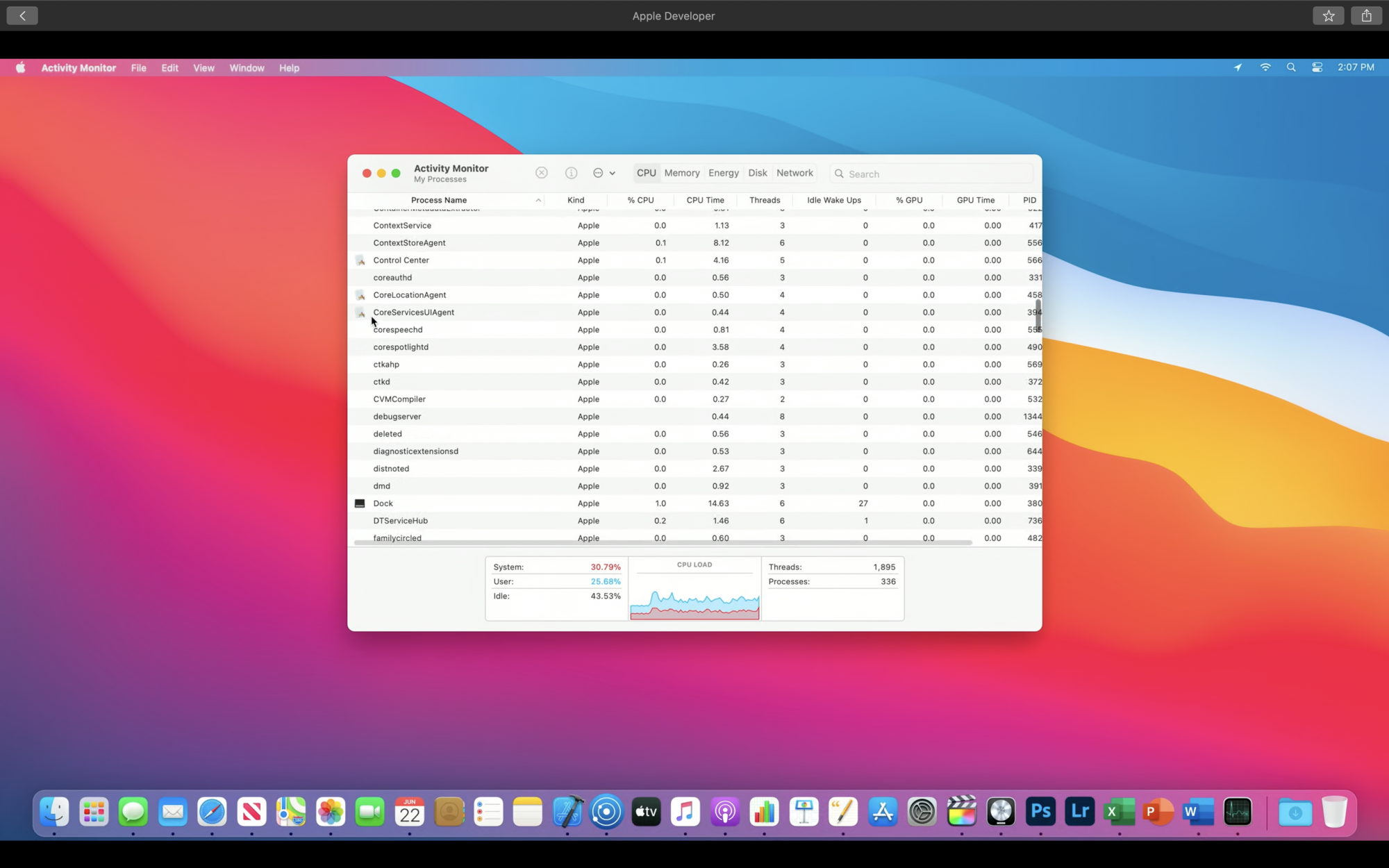Launch Final Cut Pro from Dock
This screenshot has width=1389, height=868.
962,812
